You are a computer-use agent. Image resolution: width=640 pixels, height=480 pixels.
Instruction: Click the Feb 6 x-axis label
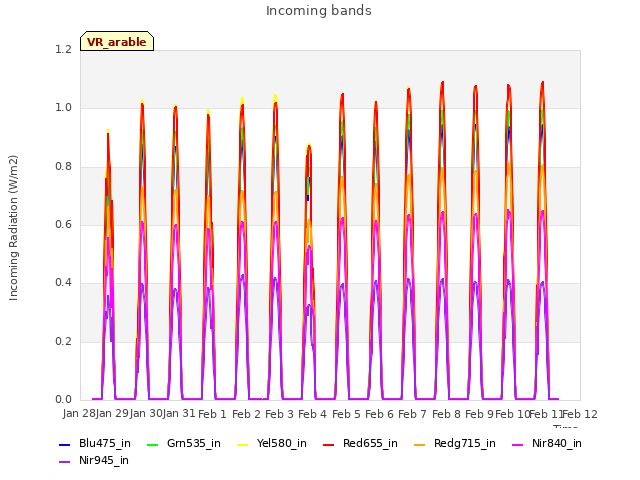coord(379,414)
